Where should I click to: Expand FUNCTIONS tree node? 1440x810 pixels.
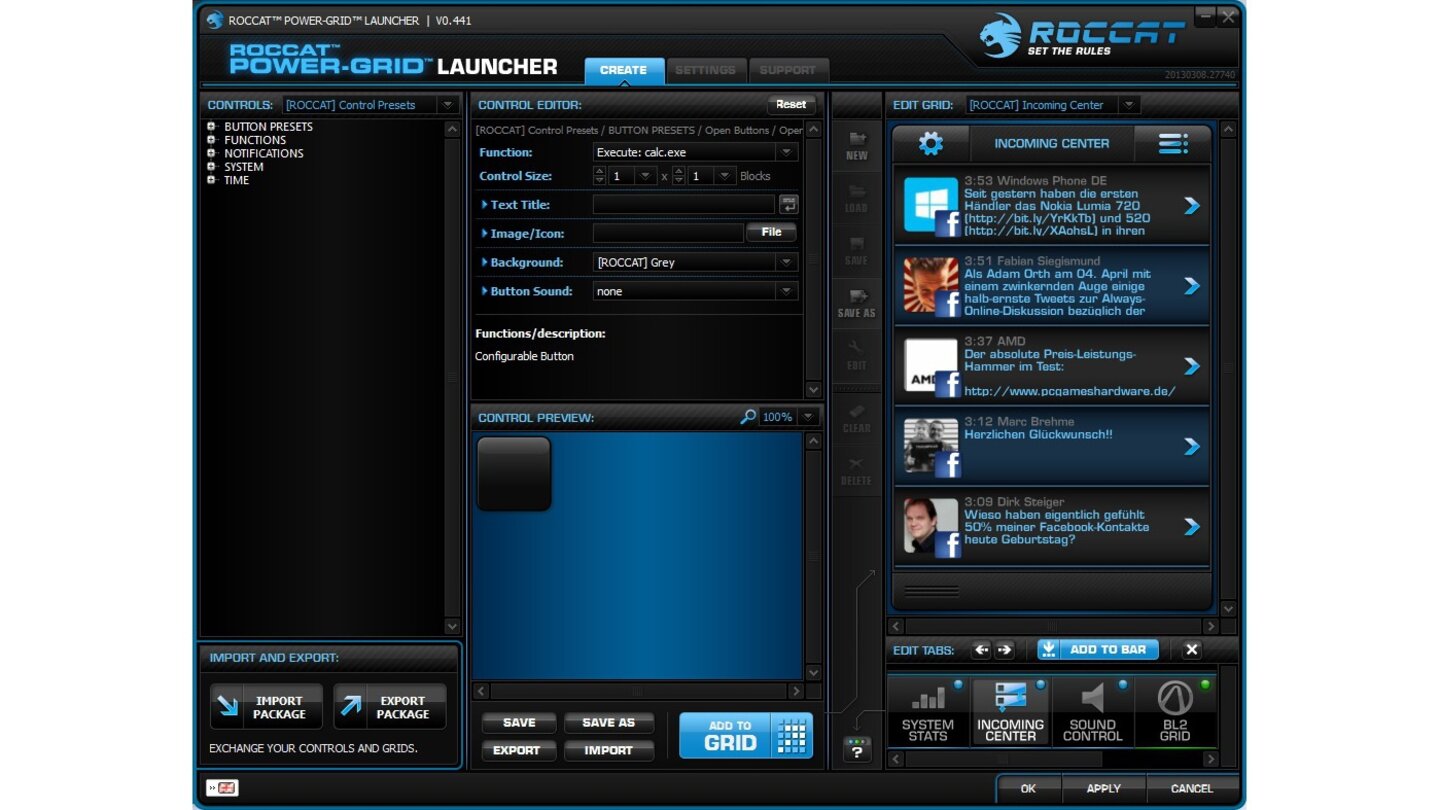tap(211, 140)
